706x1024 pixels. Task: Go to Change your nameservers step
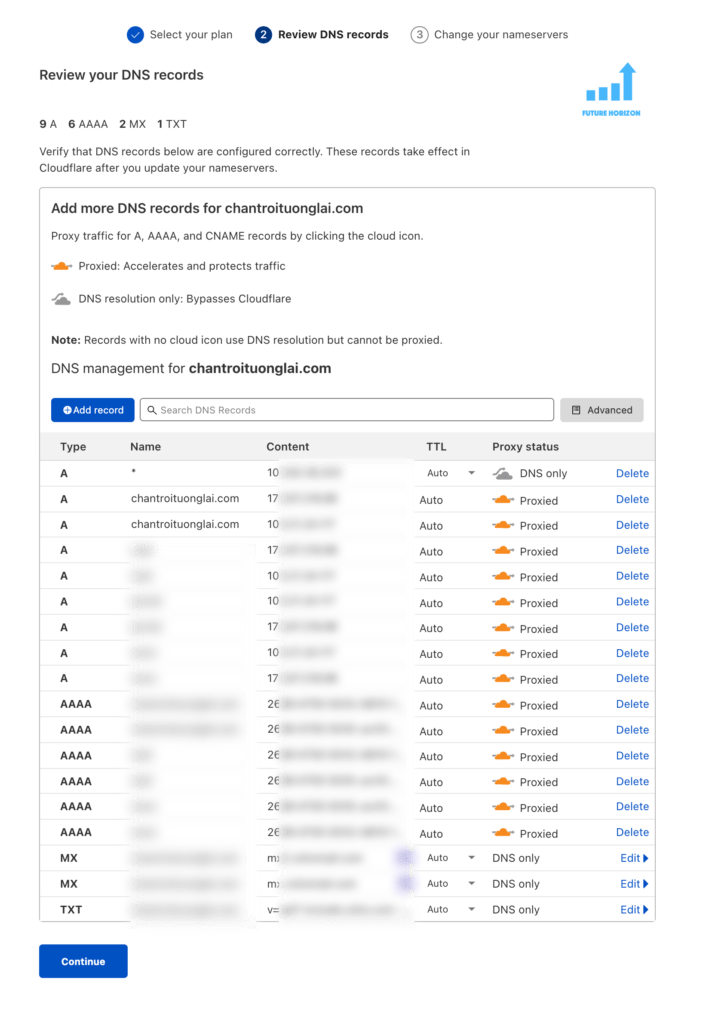pyautogui.click(x=489, y=35)
